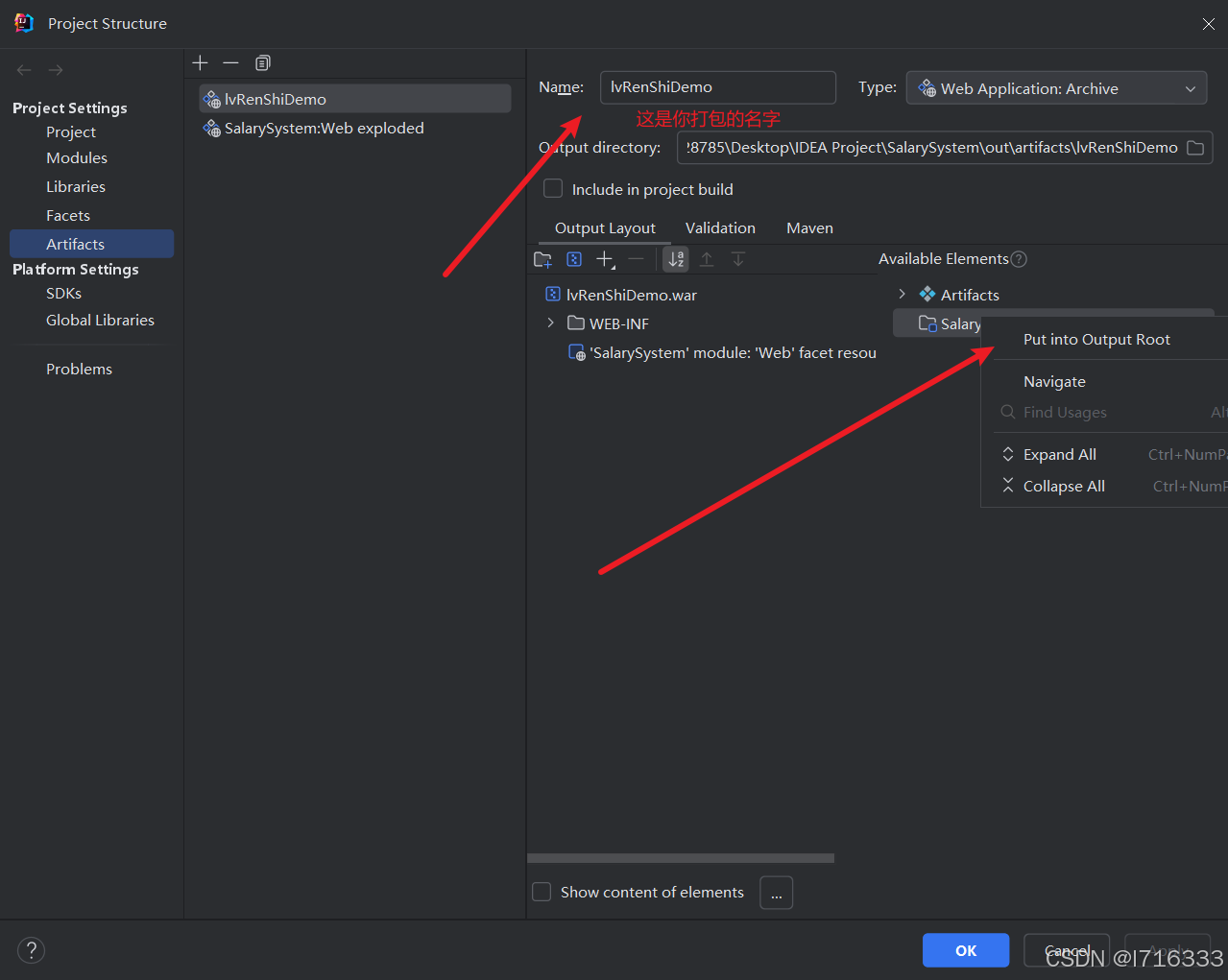Click the Cancel button

[x=1067, y=950]
